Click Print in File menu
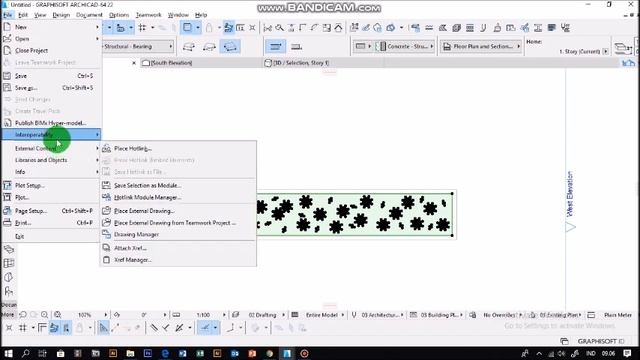This screenshot has height=360, width=640. 51,223
